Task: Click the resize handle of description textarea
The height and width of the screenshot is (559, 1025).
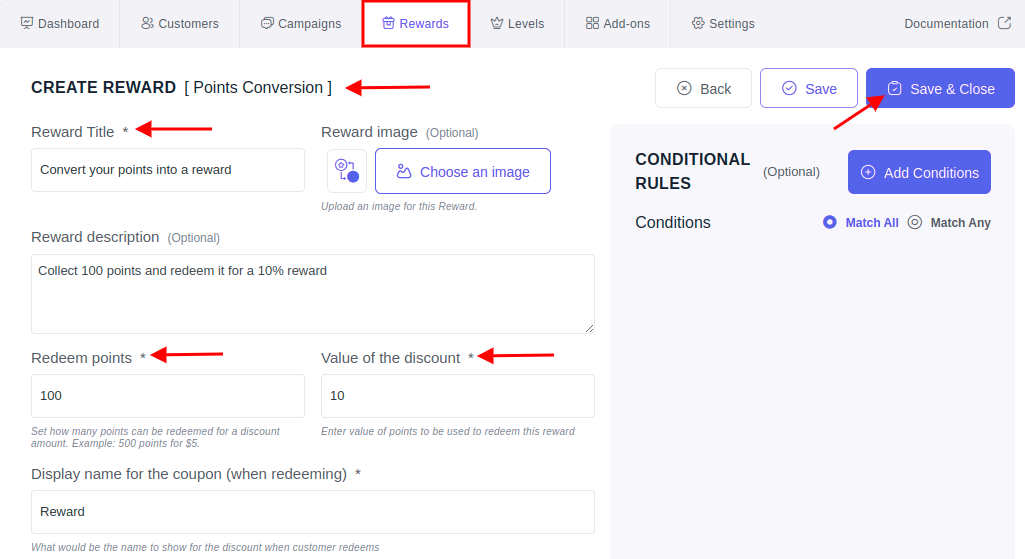Action: coord(589,328)
